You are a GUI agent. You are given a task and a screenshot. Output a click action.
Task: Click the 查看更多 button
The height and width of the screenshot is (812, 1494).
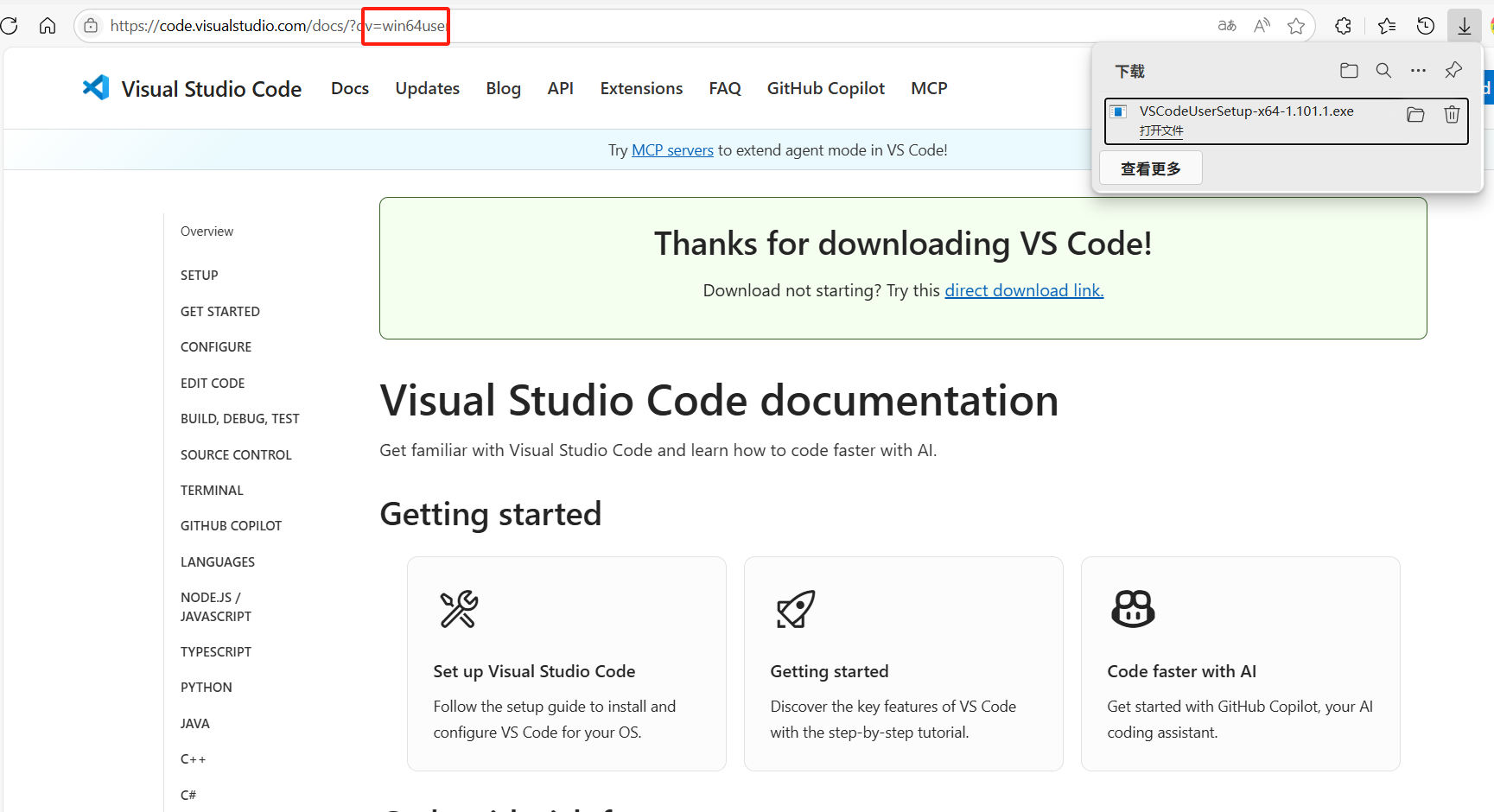tap(1151, 168)
